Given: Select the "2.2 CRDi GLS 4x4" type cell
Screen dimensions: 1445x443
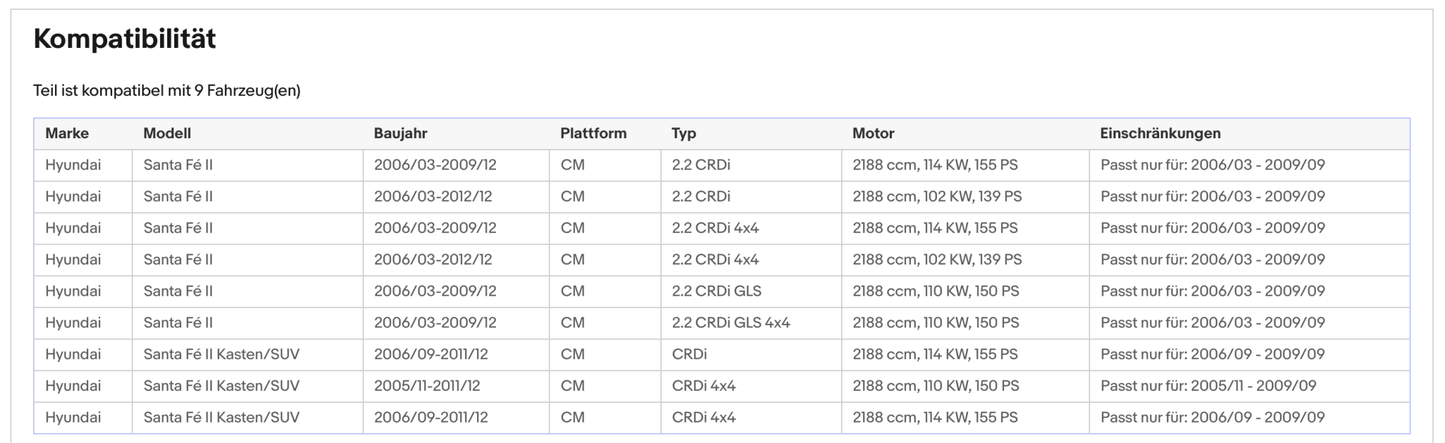Looking at the screenshot, I should [731, 323].
